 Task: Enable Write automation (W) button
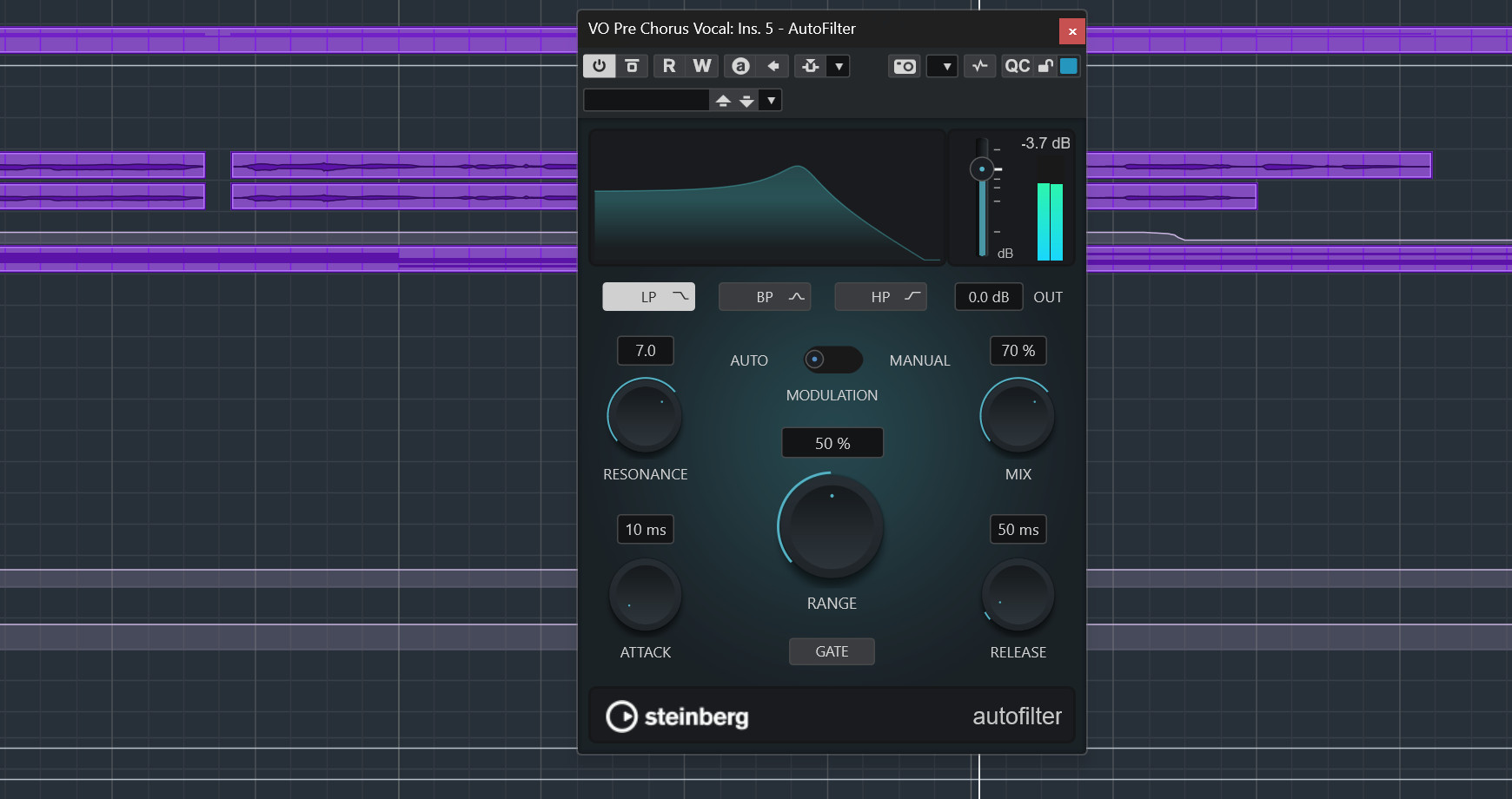click(702, 66)
